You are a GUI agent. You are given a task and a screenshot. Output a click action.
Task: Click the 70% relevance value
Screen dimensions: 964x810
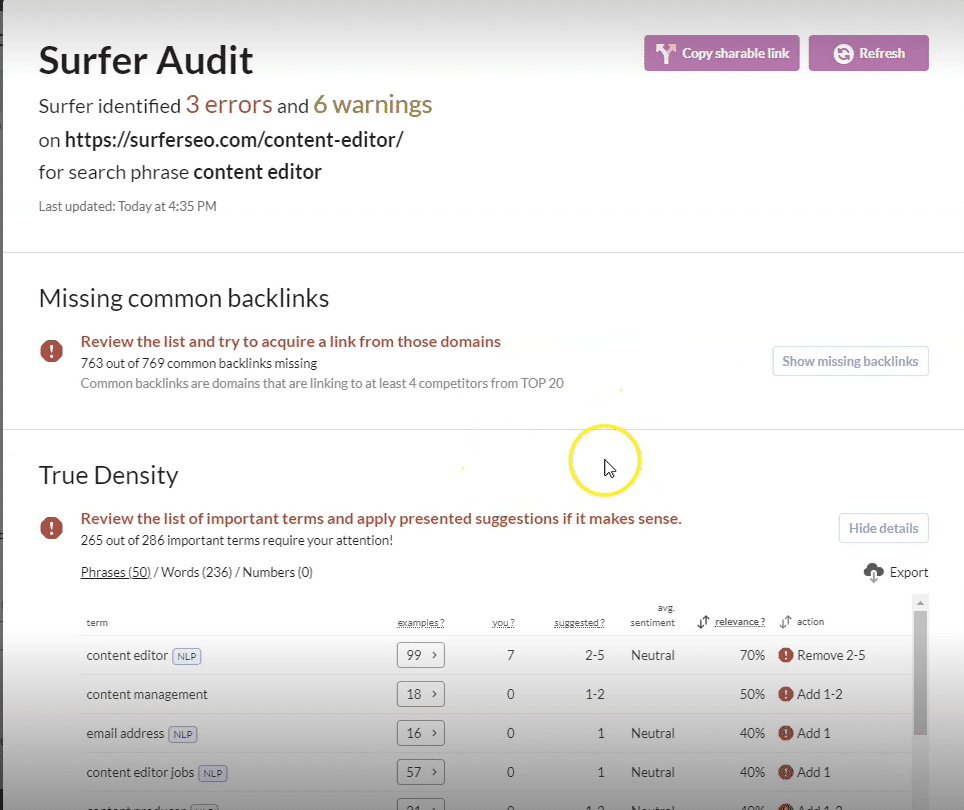click(x=753, y=655)
